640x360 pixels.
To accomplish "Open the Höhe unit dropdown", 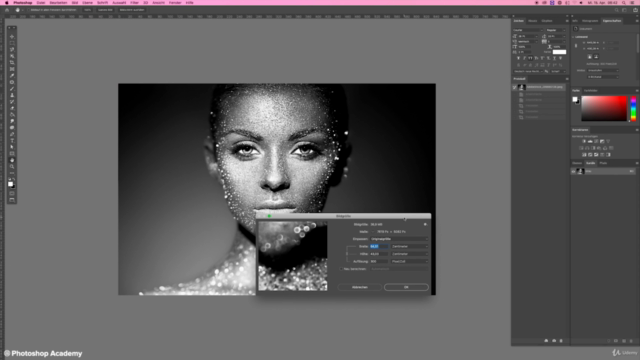I will point(410,254).
